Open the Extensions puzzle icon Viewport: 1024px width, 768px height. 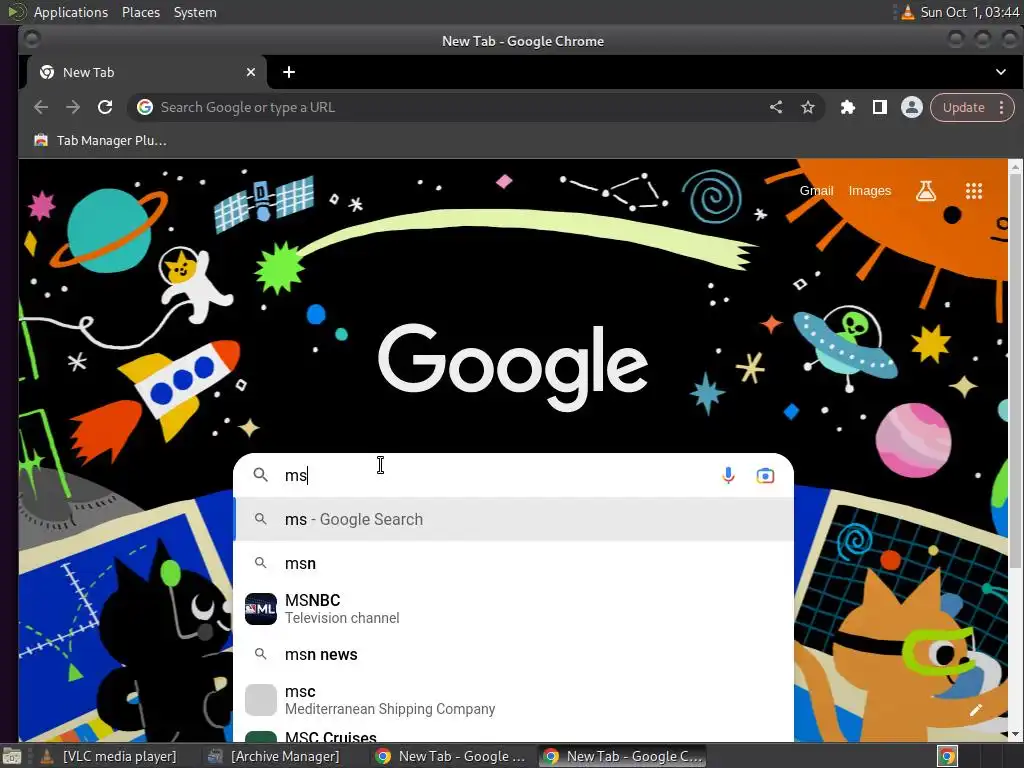coord(848,107)
